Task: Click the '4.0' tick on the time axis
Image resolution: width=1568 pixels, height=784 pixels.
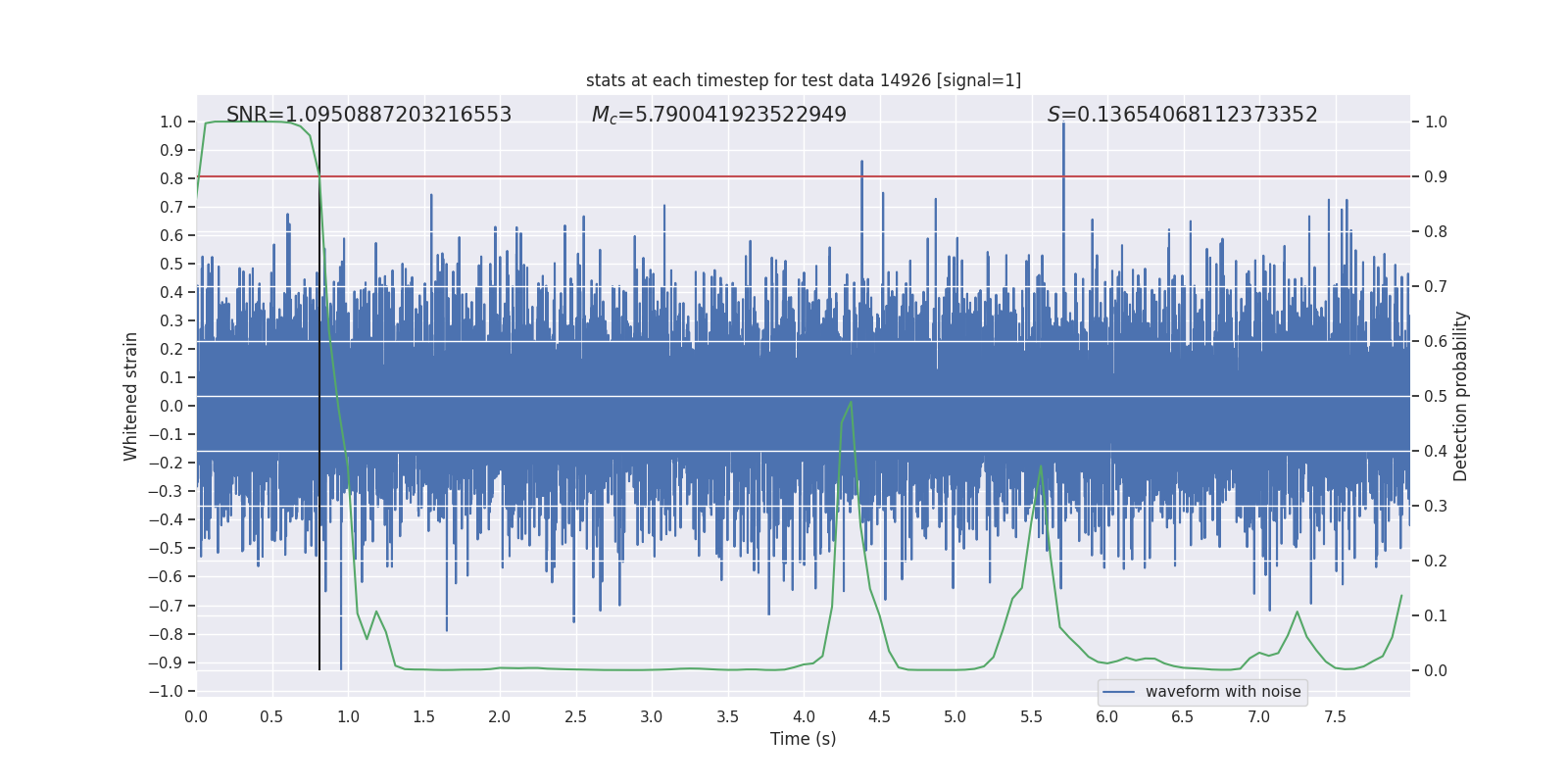Action: point(803,716)
